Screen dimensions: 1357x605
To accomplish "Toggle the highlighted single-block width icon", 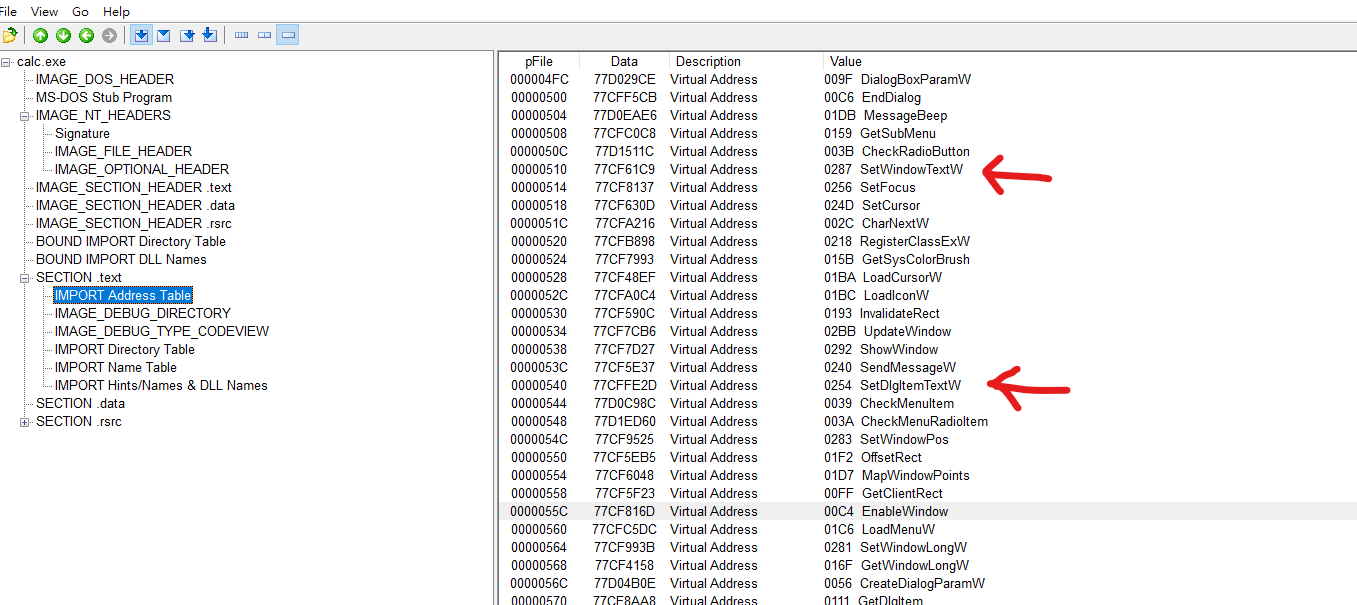I will point(288,36).
